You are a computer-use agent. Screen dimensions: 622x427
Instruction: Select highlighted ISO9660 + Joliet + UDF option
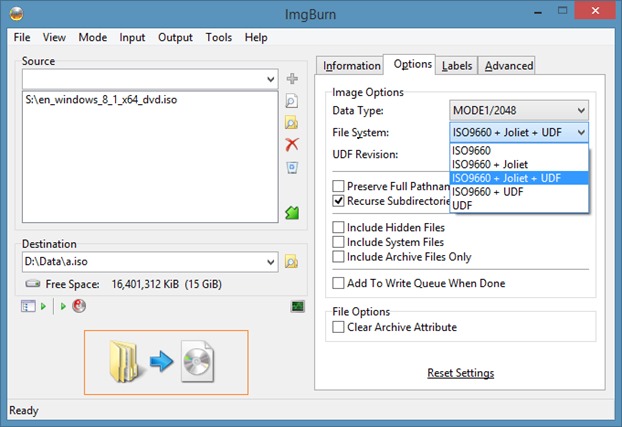click(519, 178)
